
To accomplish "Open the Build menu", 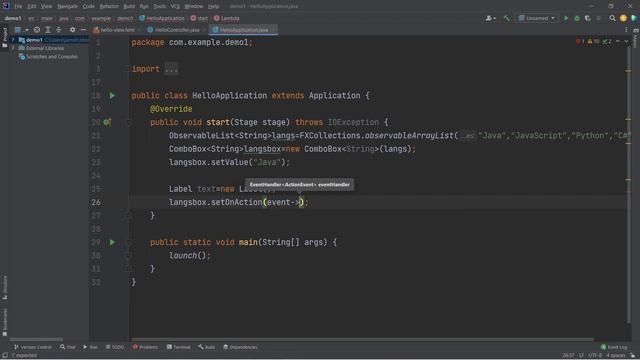I will coord(129,7).
